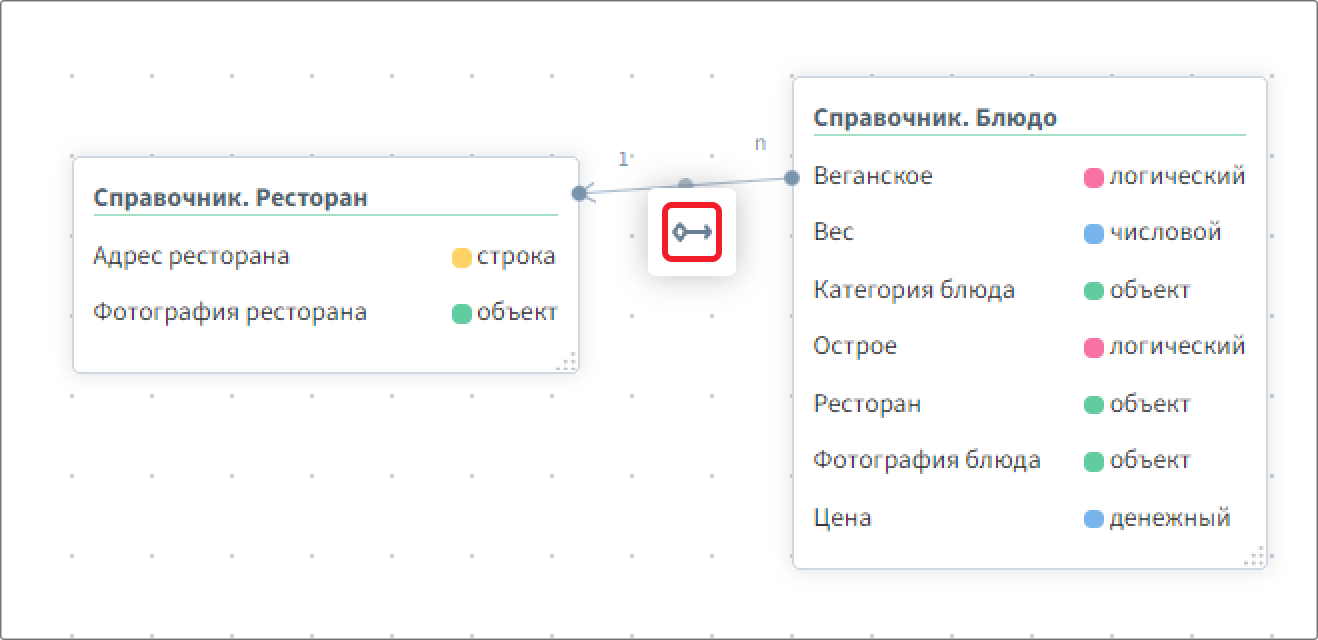The height and width of the screenshot is (640, 1318).
Task: Grab resize handle of Ресторан table
Action: [x=566, y=361]
